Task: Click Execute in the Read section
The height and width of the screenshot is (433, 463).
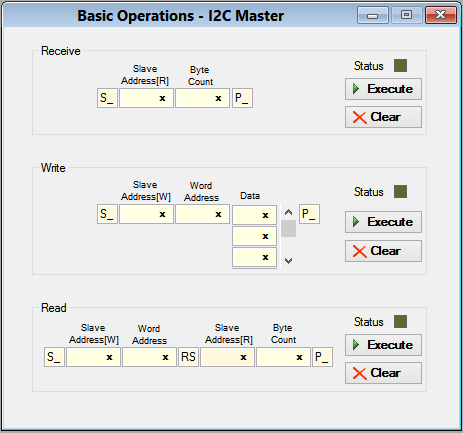Action: point(383,345)
